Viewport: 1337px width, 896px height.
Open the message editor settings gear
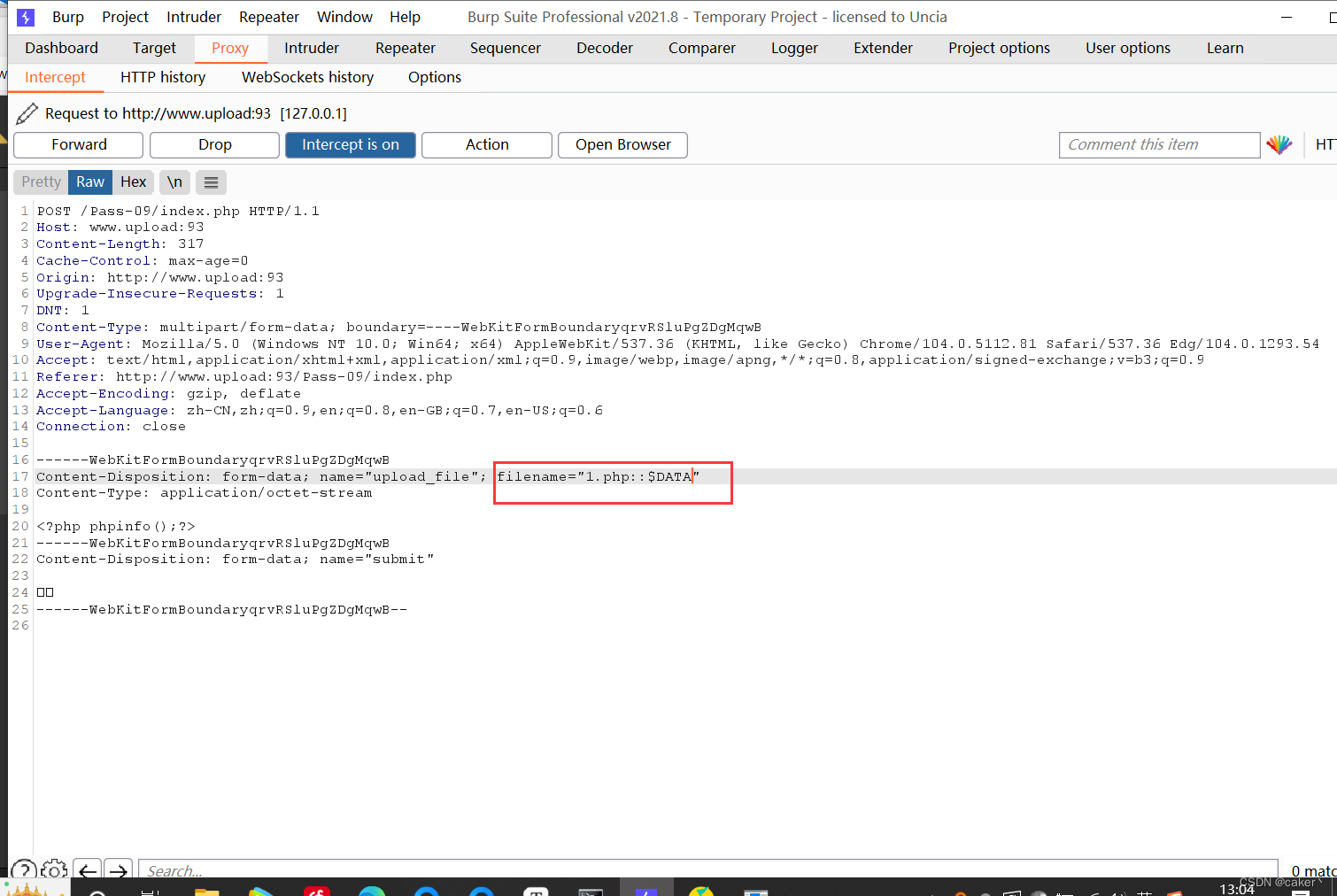(53, 870)
